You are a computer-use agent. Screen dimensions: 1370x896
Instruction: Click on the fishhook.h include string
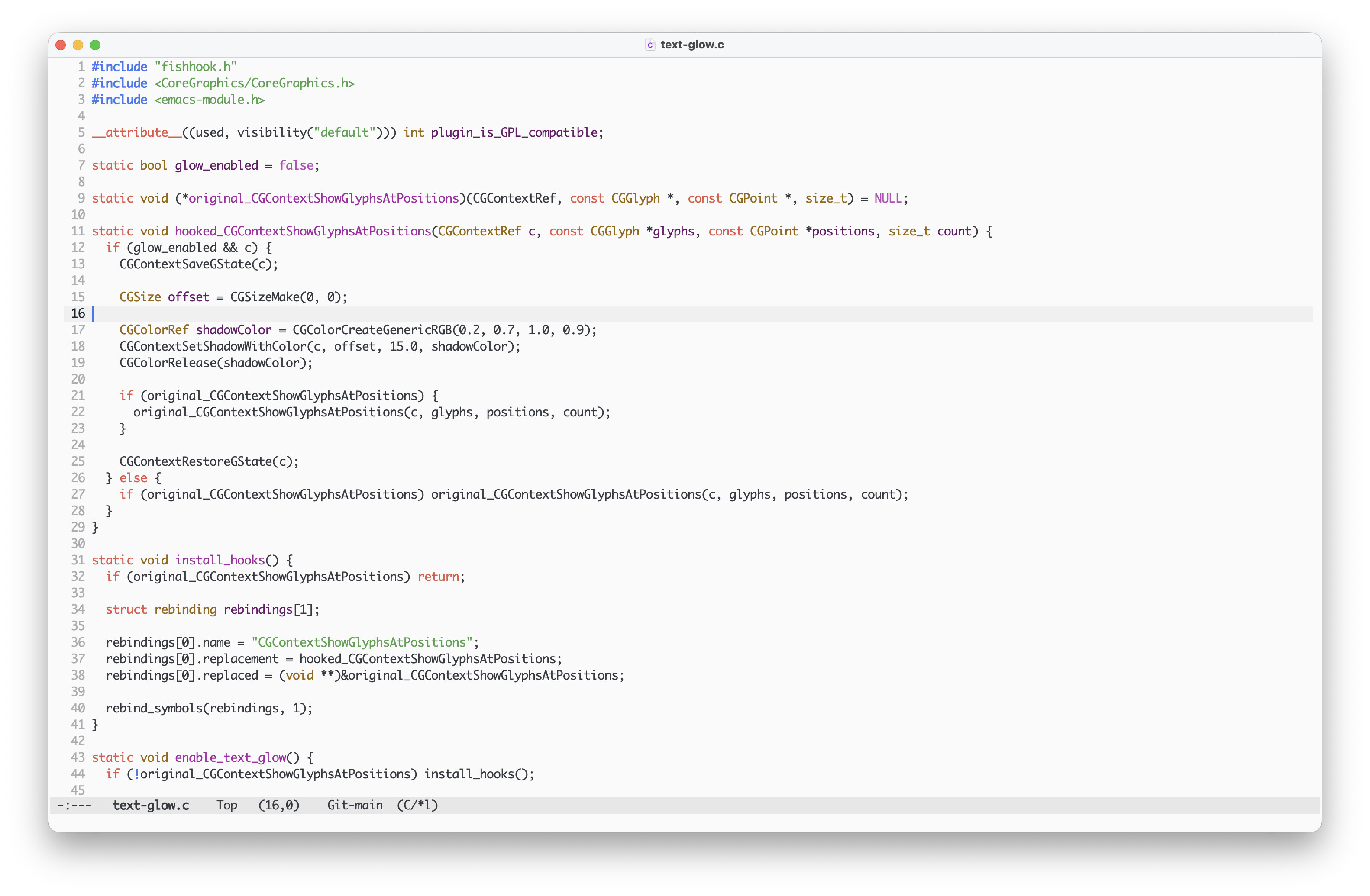click(196, 67)
